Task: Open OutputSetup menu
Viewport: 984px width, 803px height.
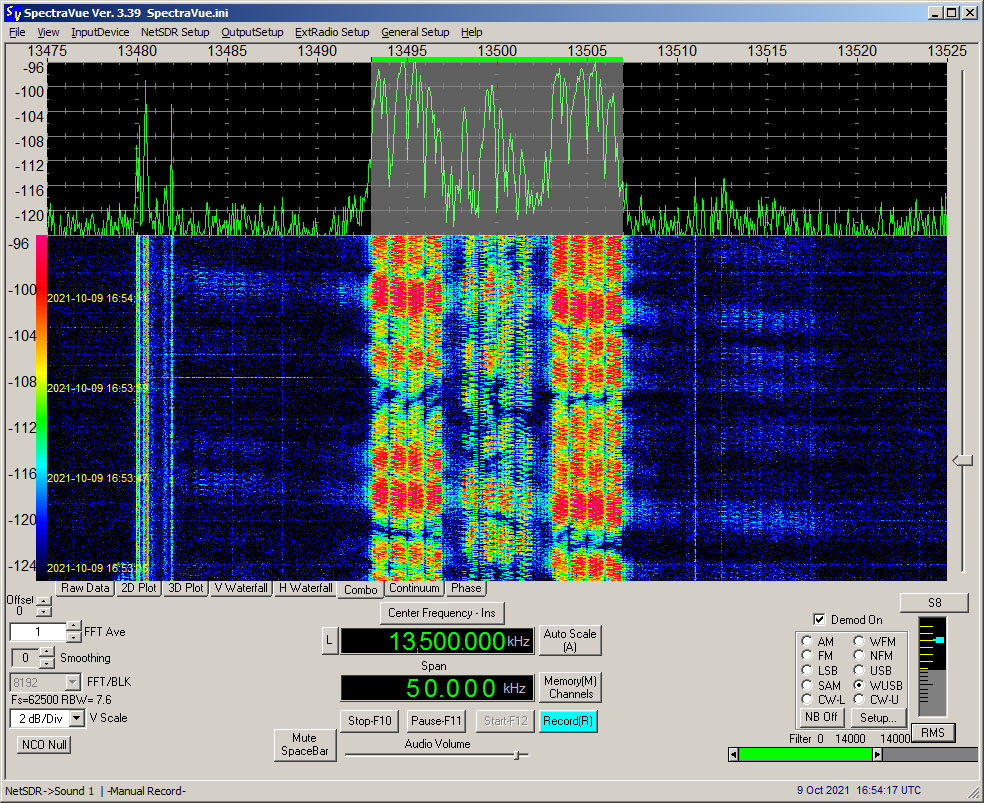Action: (252, 32)
